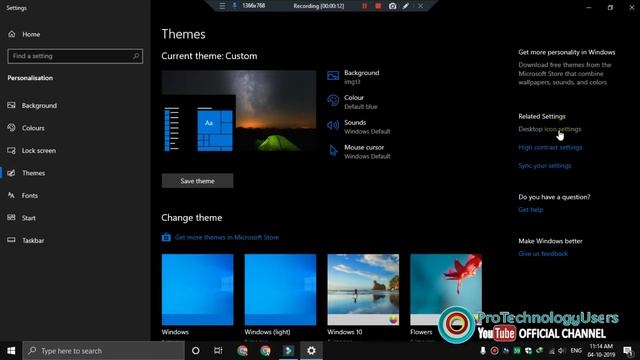The height and width of the screenshot is (360, 640).
Task: Click the current theme preview image
Action: 239,111
